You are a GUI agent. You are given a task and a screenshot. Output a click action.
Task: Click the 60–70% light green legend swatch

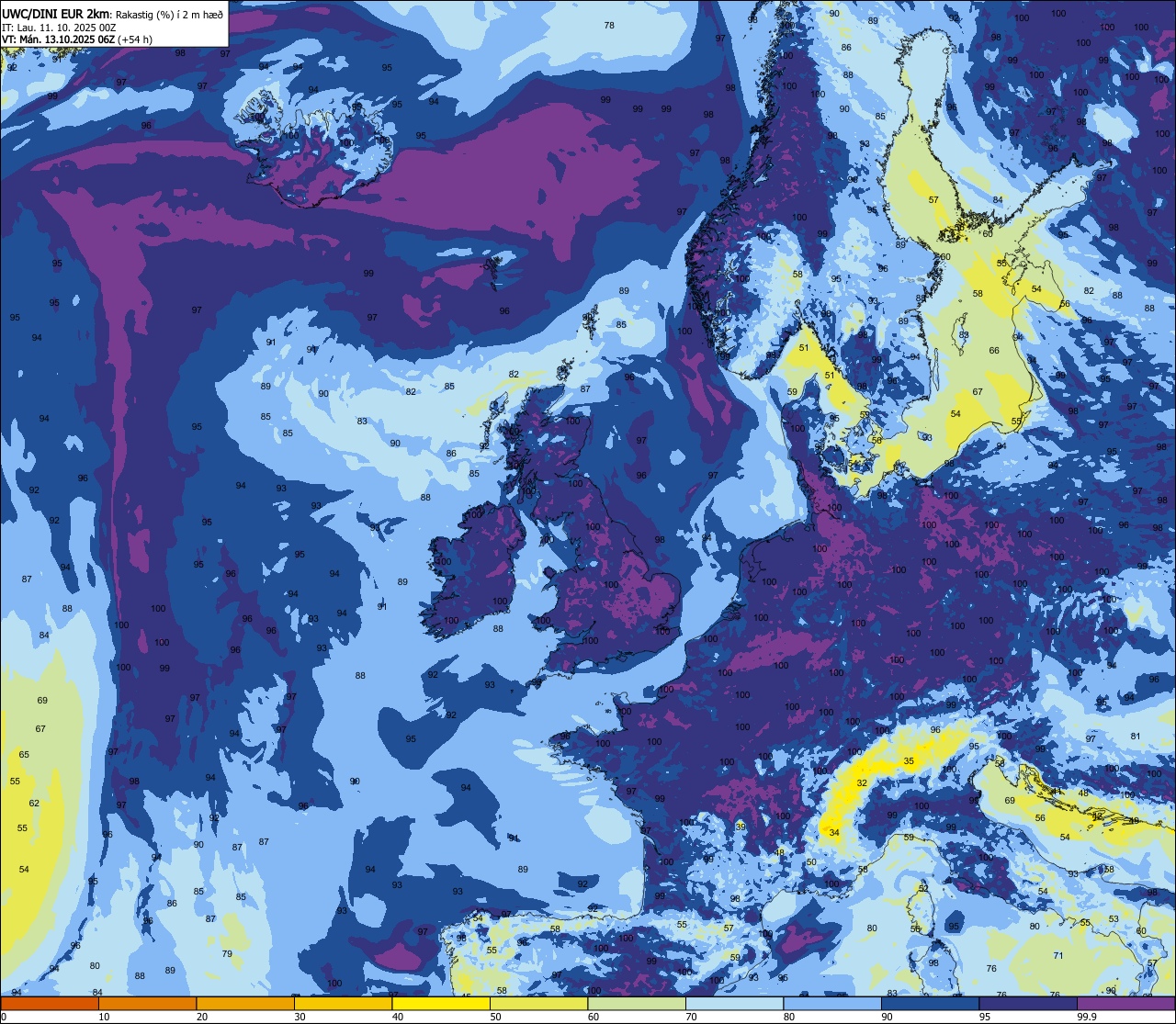click(x=637, y=1004)
